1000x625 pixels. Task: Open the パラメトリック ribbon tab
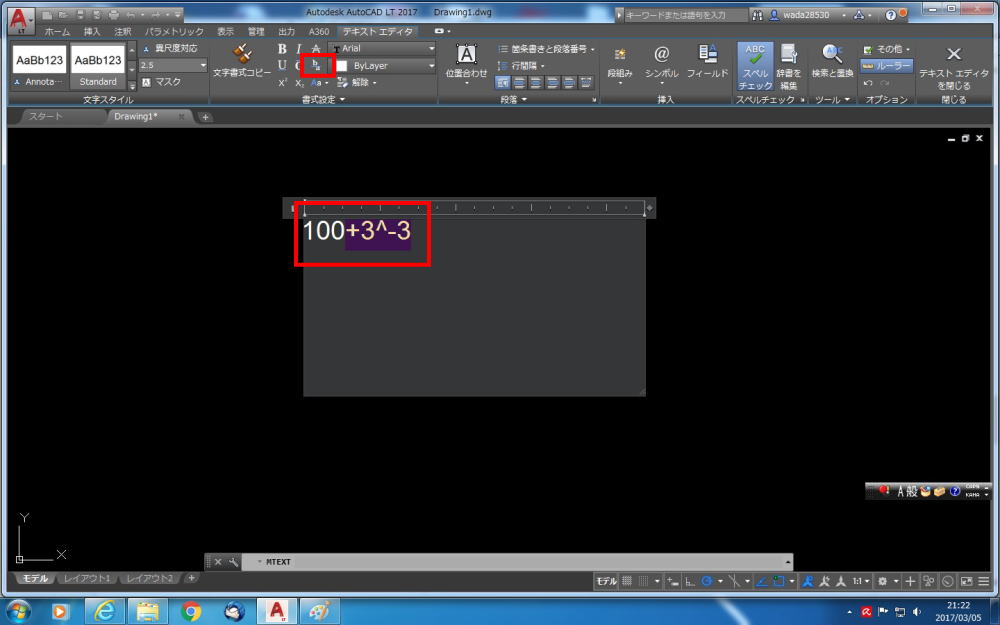pyautogui.click(x=174, y=31)
